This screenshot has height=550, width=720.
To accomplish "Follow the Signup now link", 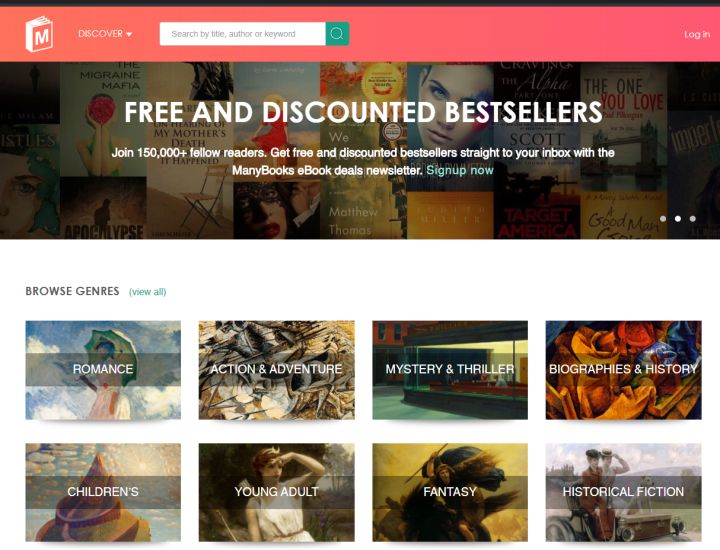I will [460, 170].
